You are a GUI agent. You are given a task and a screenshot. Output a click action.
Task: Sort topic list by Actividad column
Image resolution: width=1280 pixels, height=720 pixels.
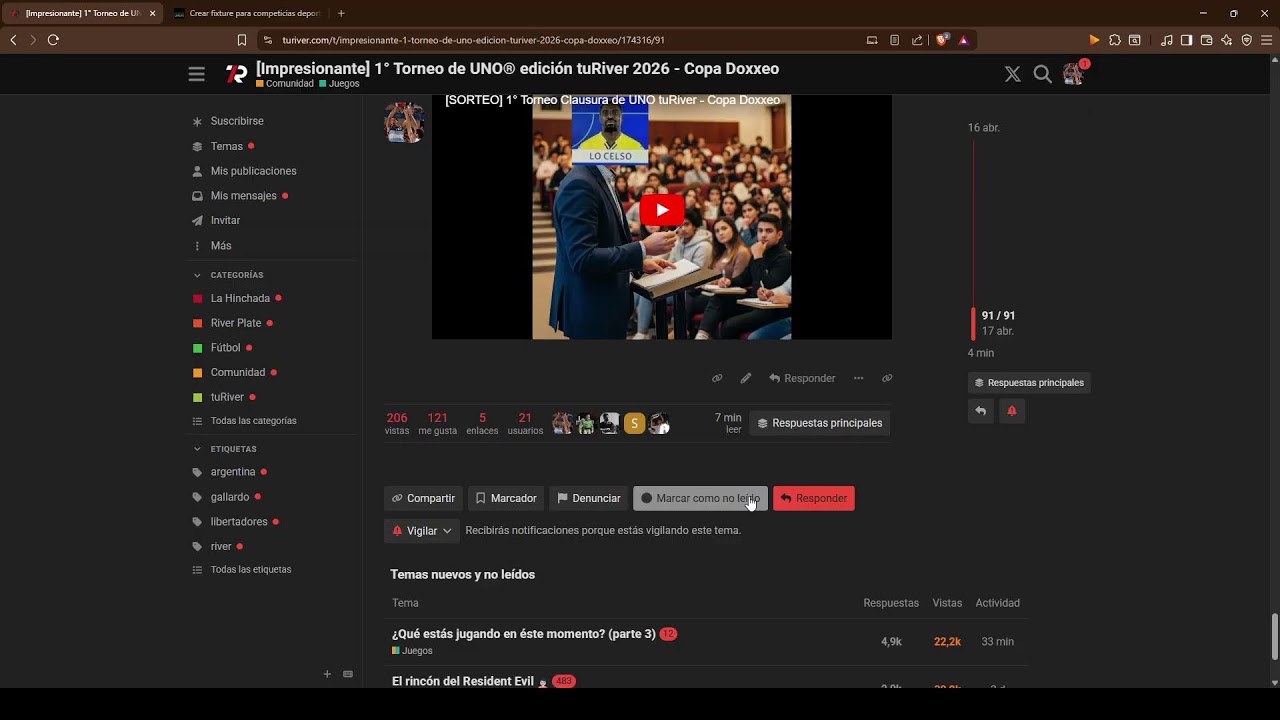(x=997, y=603)
